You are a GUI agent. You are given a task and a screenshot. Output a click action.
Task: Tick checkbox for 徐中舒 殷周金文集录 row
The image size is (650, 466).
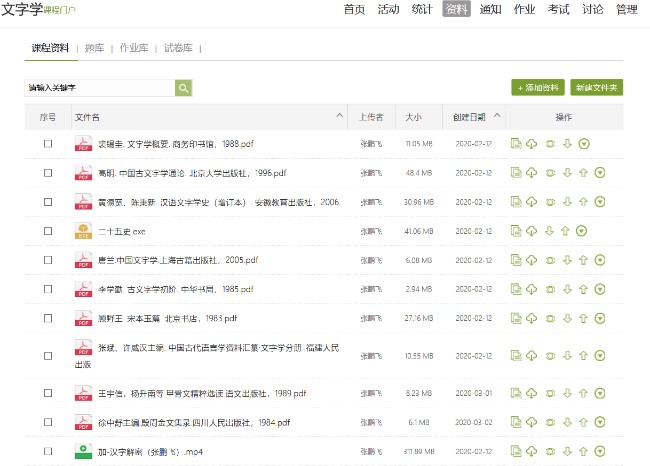pyautogui.click(x=47, y=422)
